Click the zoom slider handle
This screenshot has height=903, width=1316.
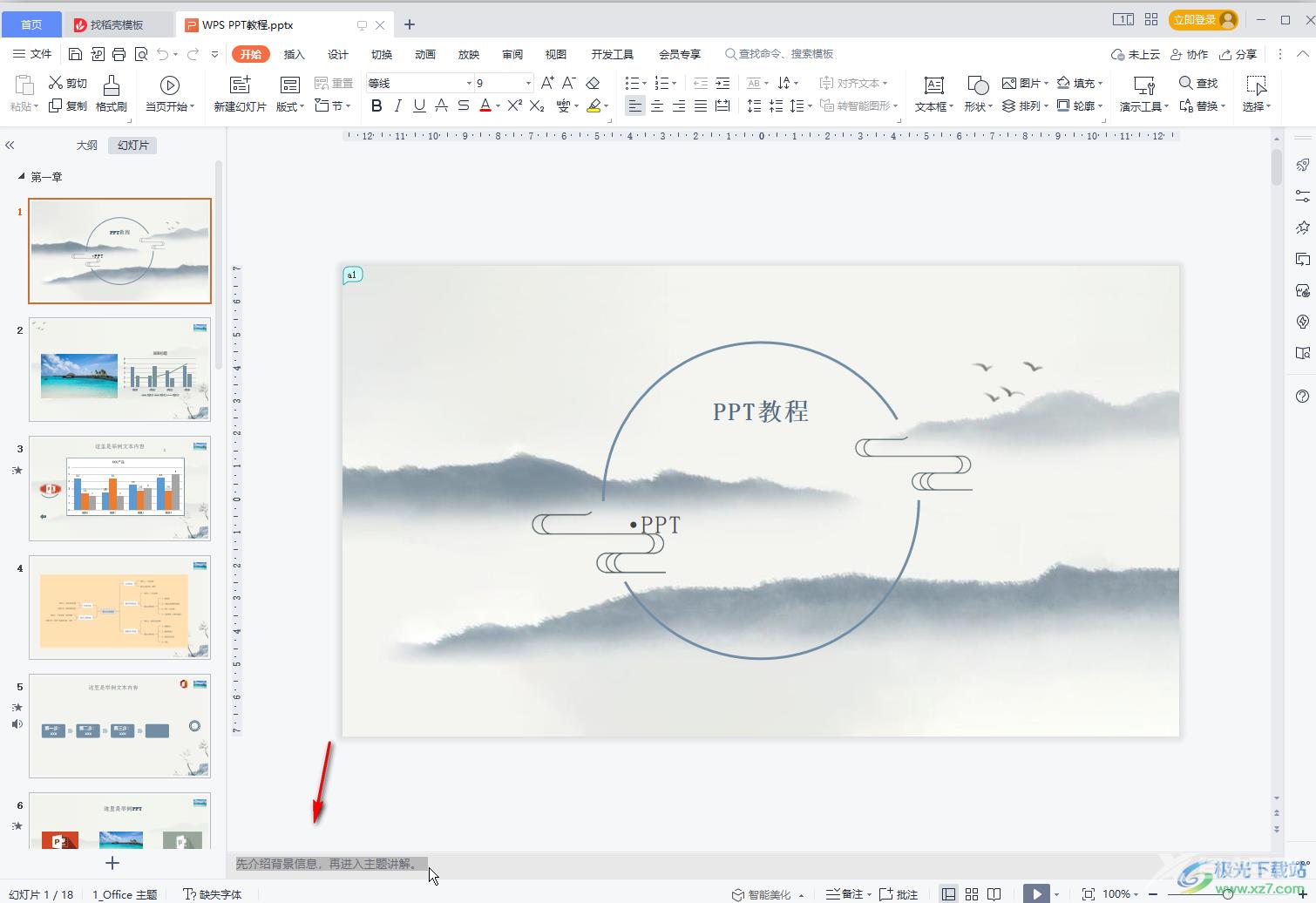coord(1228,893)
